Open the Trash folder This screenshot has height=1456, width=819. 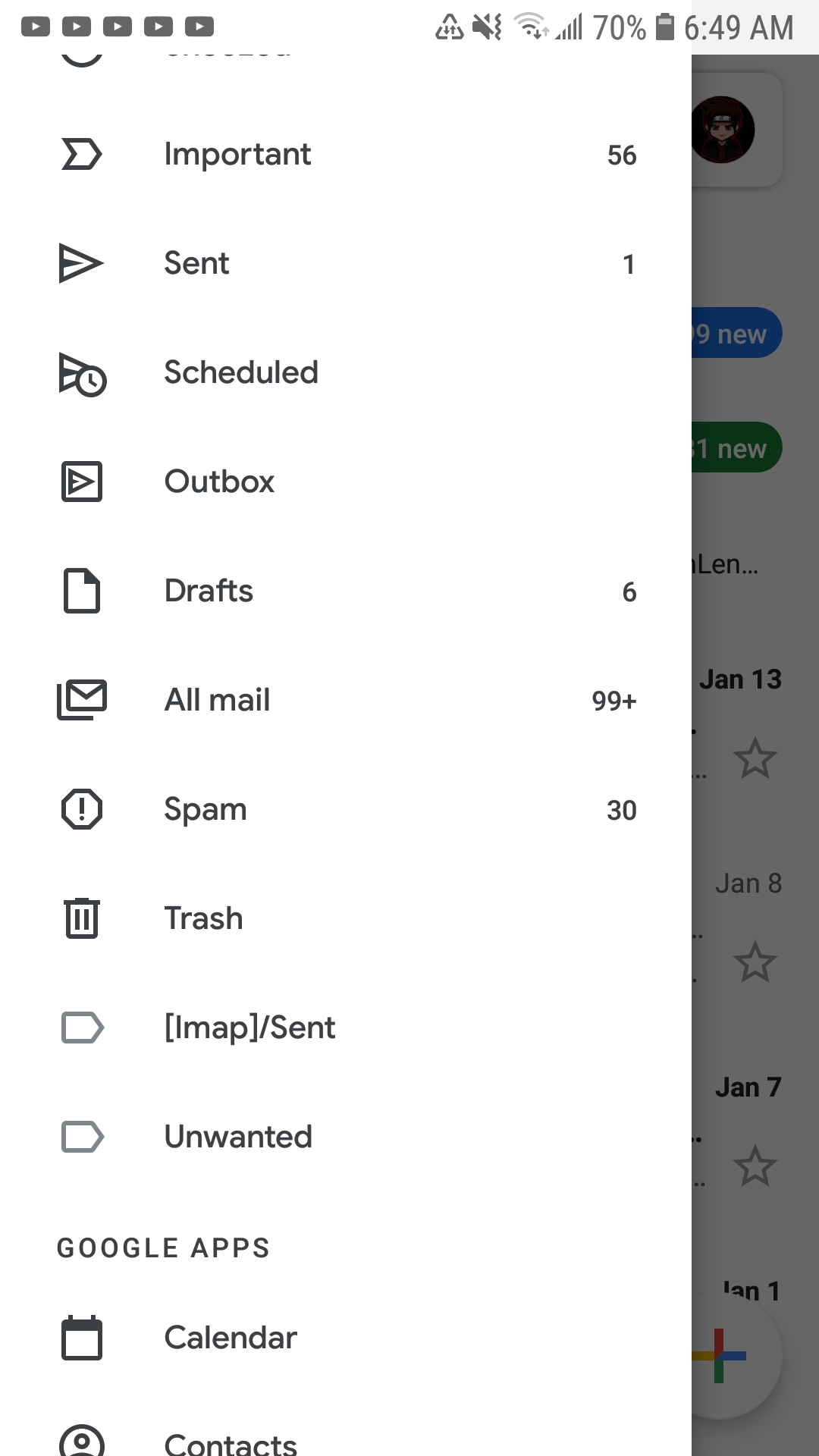(x=346, y=919)
